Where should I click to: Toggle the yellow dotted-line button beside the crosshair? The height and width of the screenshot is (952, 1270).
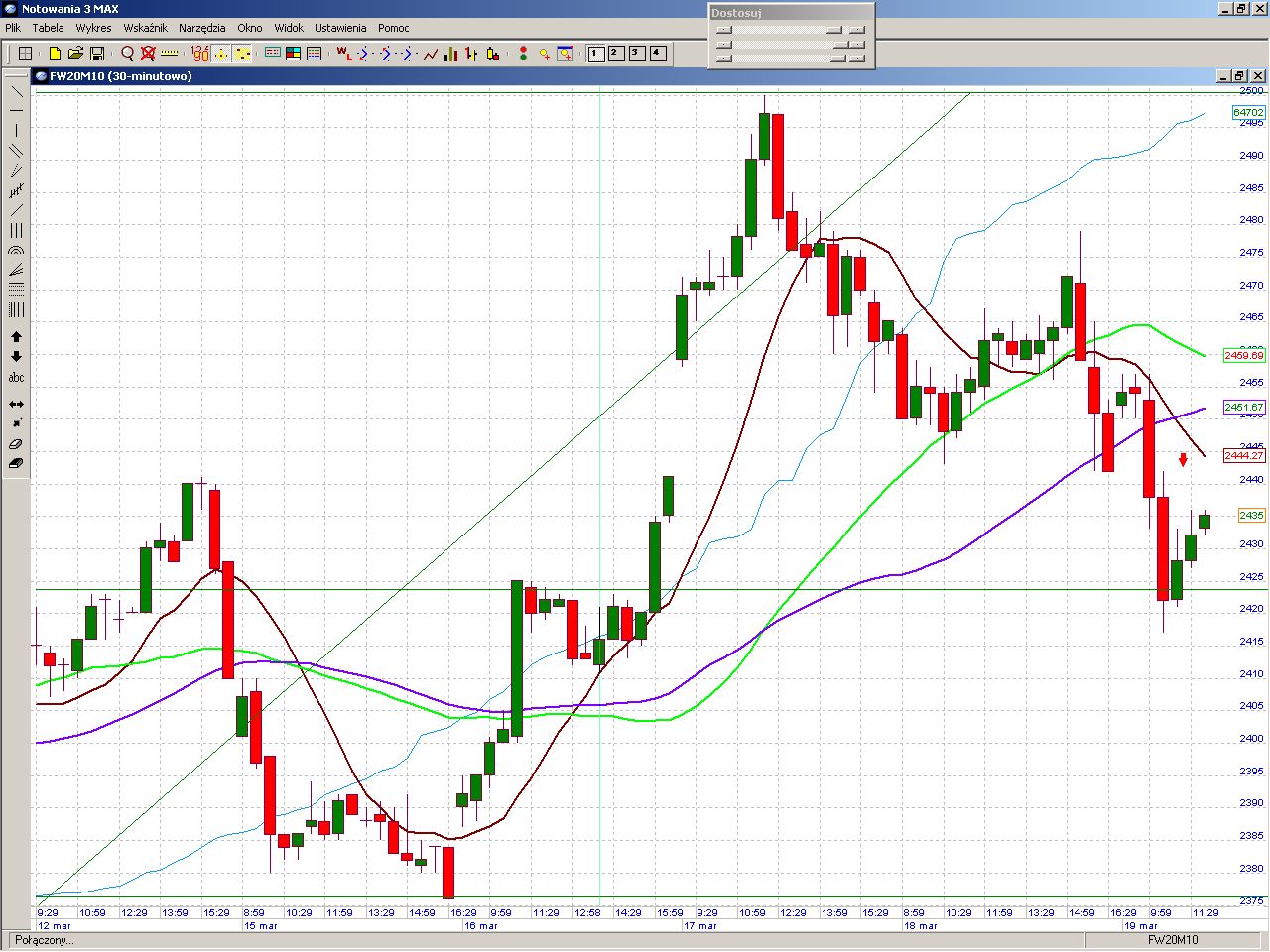point(242,54)
